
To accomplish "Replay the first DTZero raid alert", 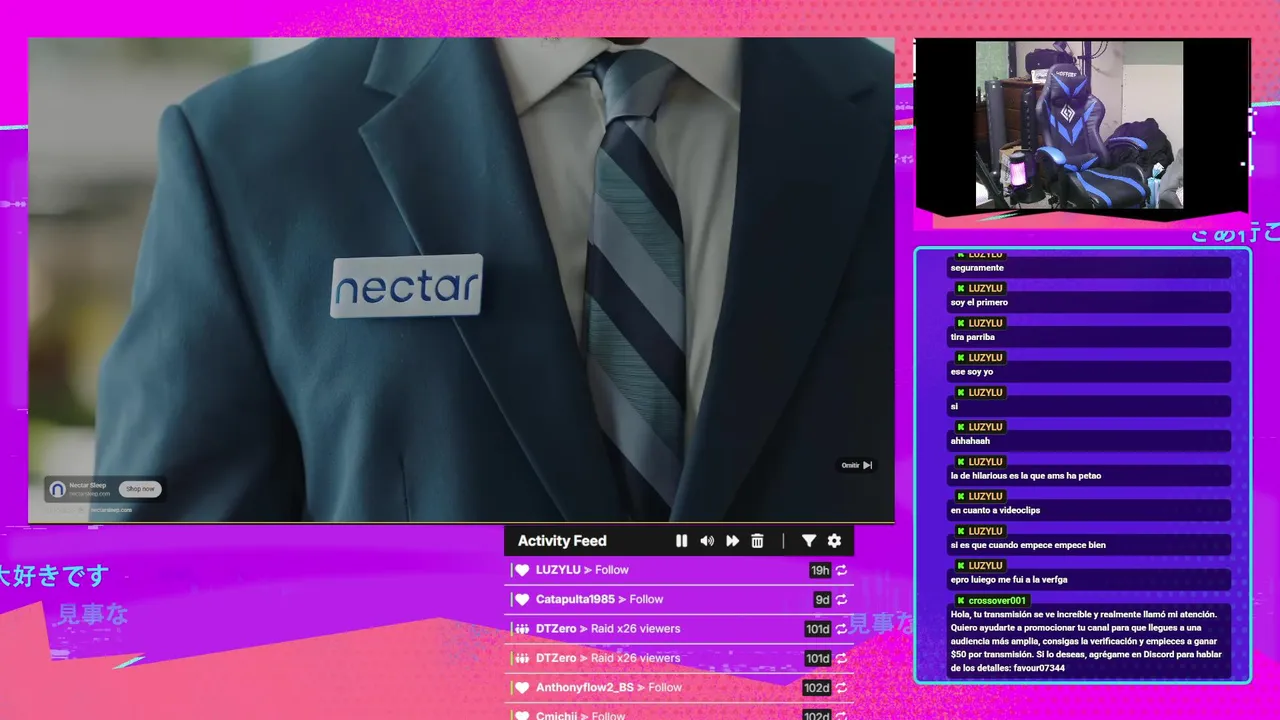I will pyautogui.click(x=842, y=629).
